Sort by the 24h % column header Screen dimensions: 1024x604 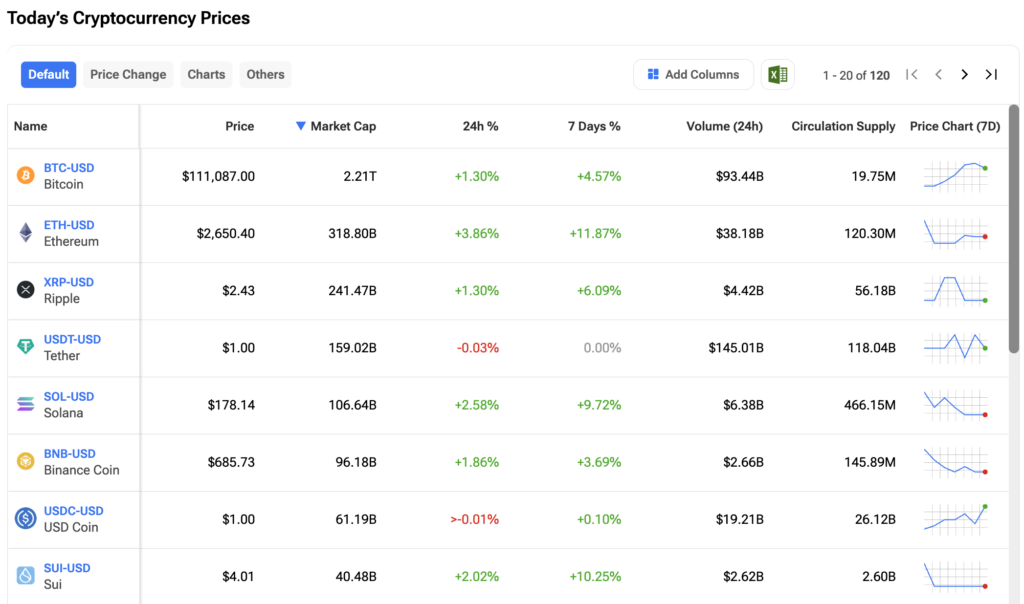tap(480, 126)
